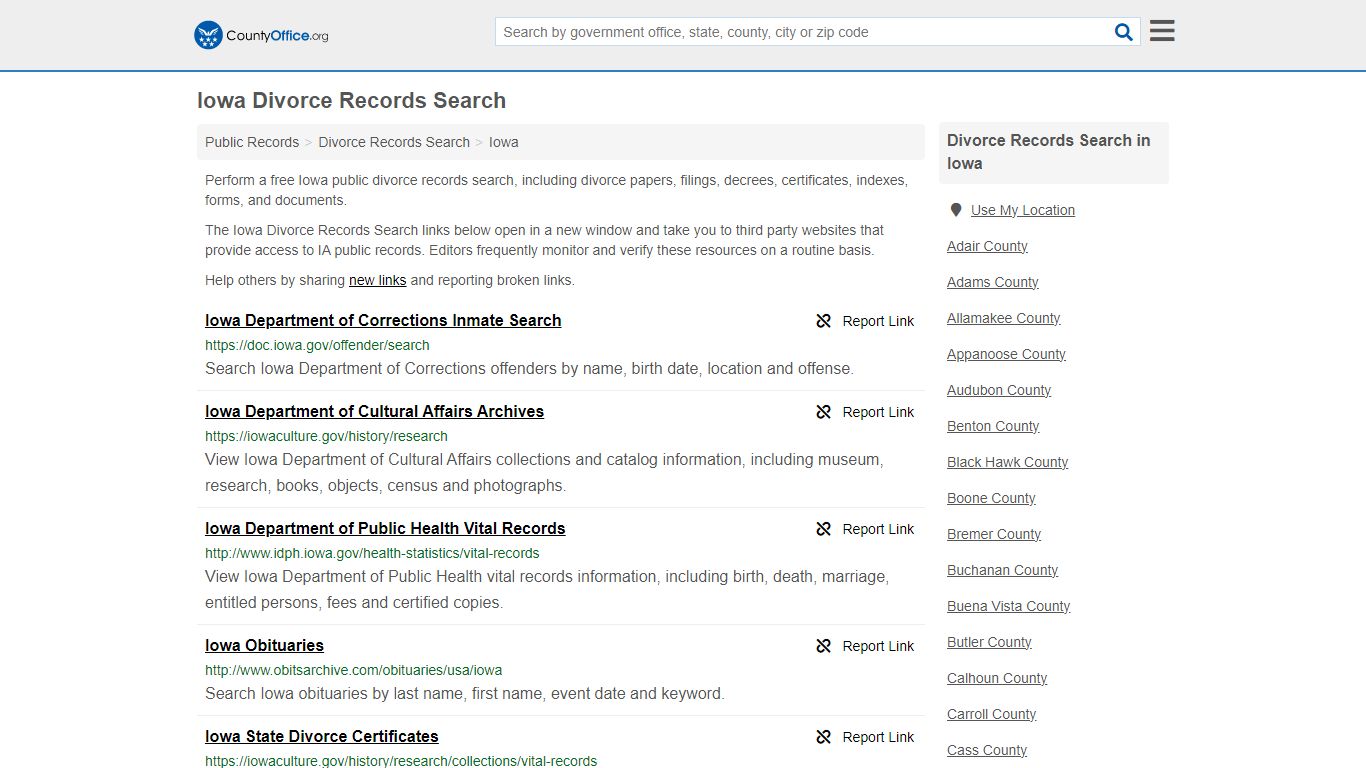Click Use My Location

pos(1023,210)
